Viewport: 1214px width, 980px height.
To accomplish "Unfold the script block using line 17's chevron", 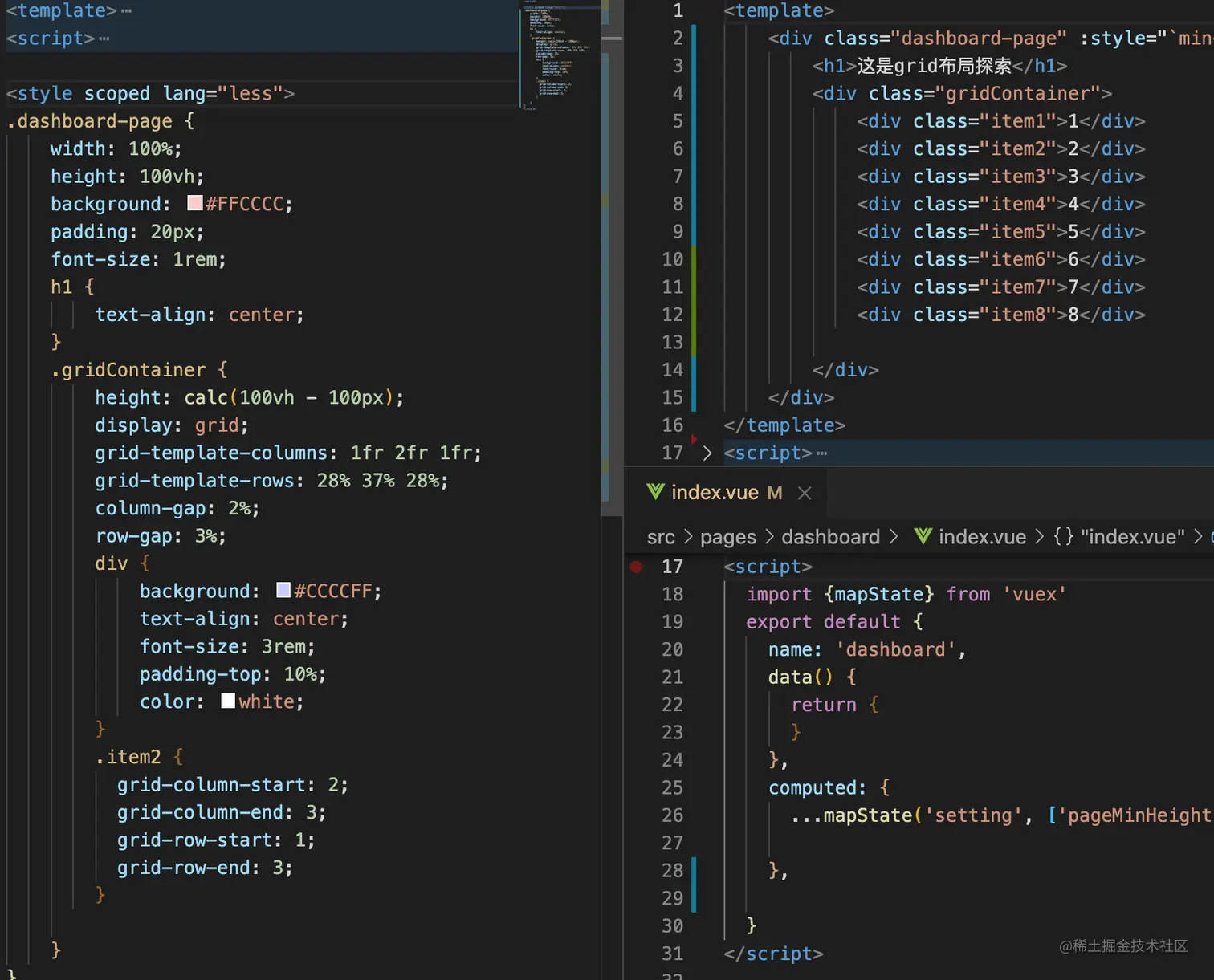I will coord(707,453).
